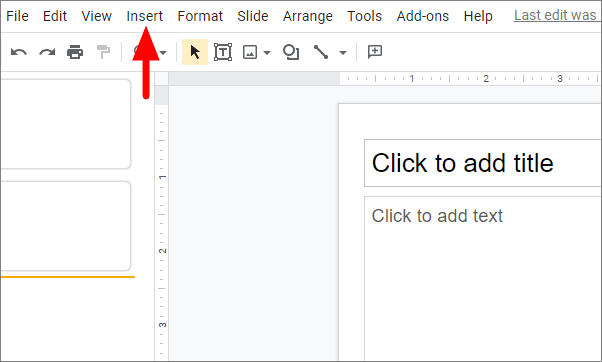Image resolution: width=602 pixels, height=362 pixels.
Task: Open the Add-ons menu
Action: pos(423,16)
